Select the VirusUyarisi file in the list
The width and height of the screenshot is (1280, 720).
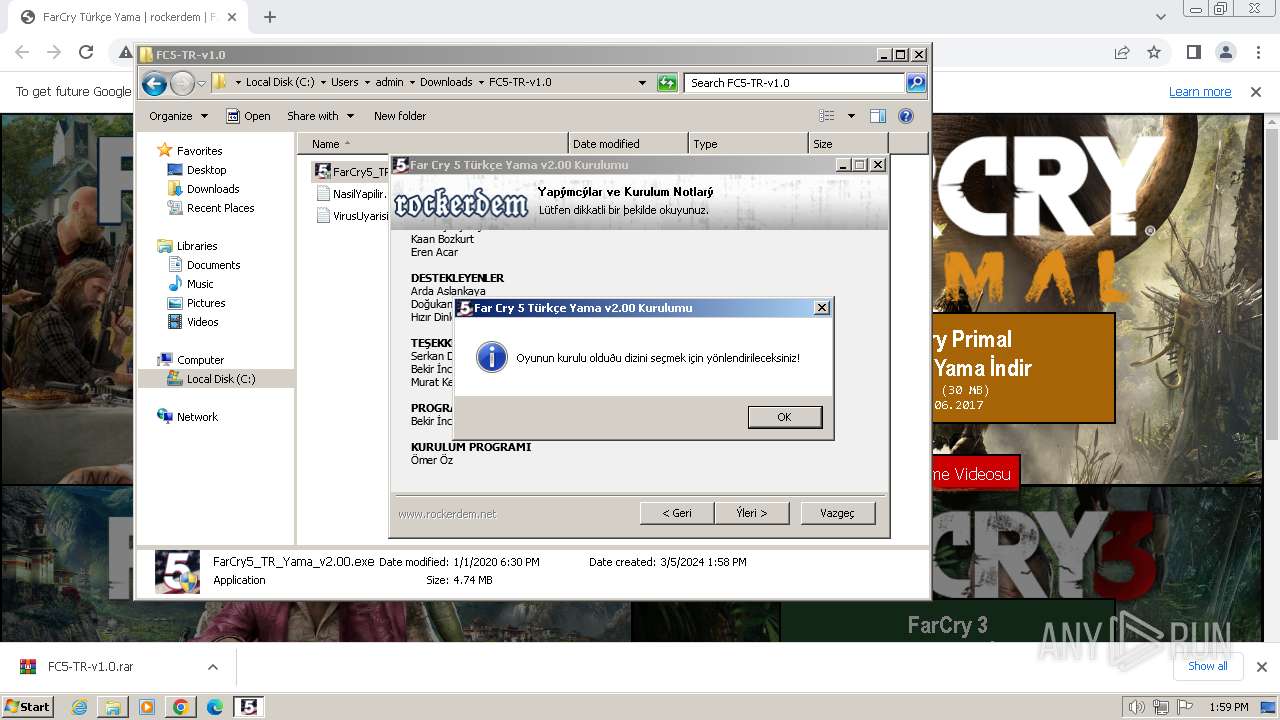[352, 215]
